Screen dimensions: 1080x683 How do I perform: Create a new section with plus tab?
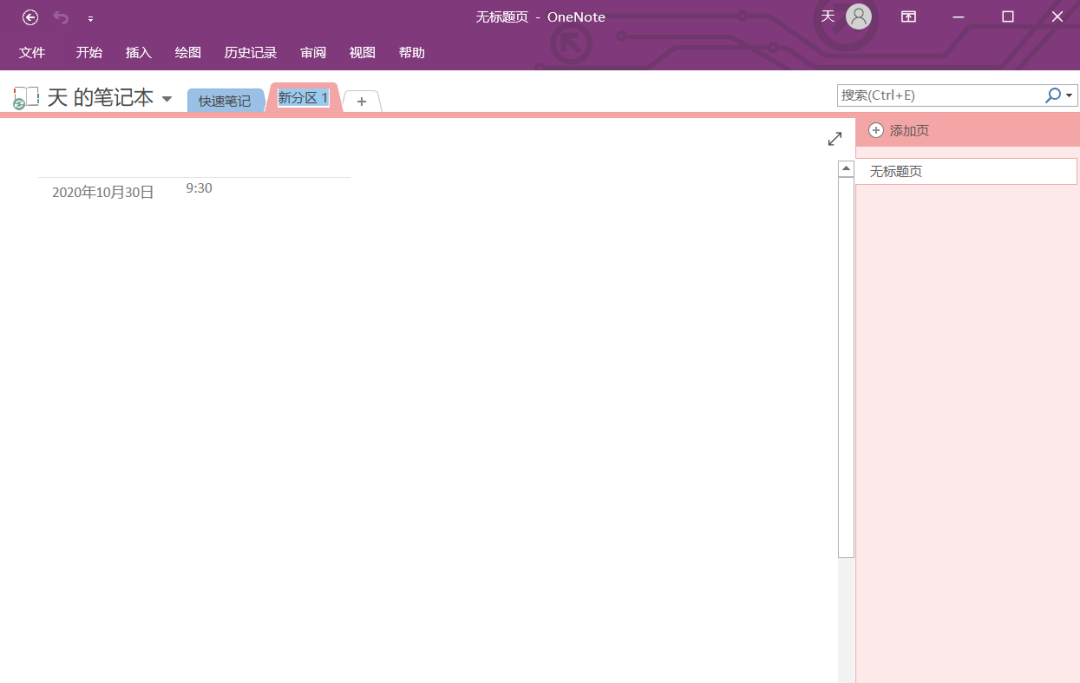point(362,101)
